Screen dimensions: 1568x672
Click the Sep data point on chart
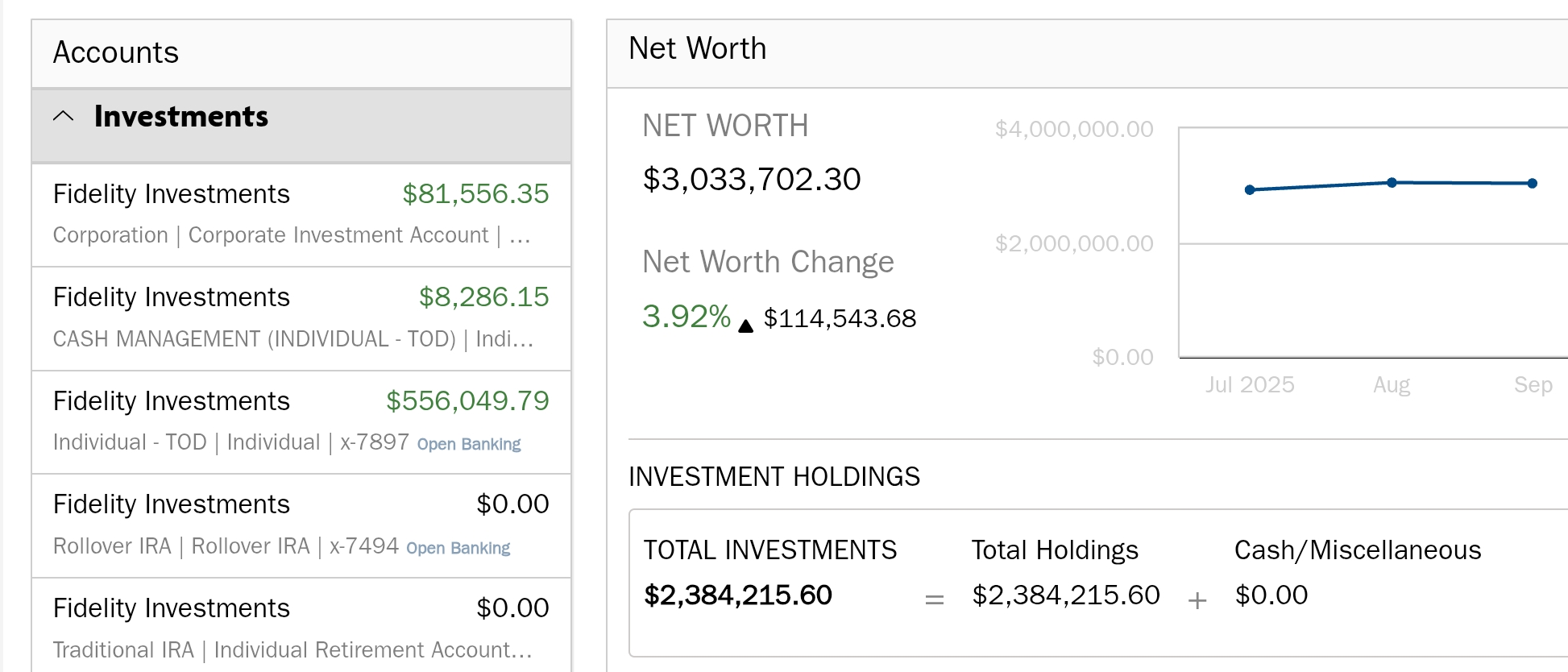(x=1532, y=184)
